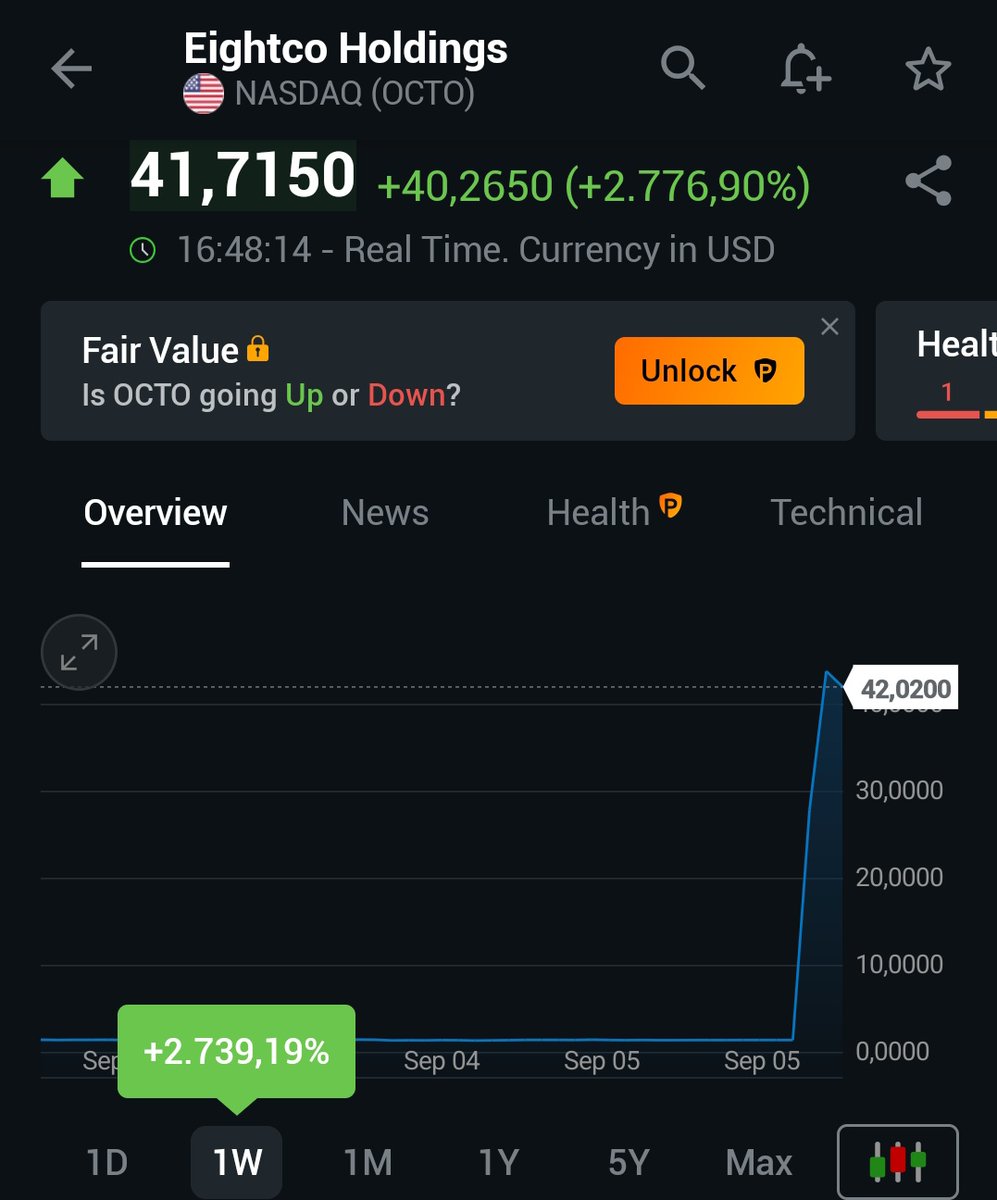Select the Overview tab

[x=155, y=513]
